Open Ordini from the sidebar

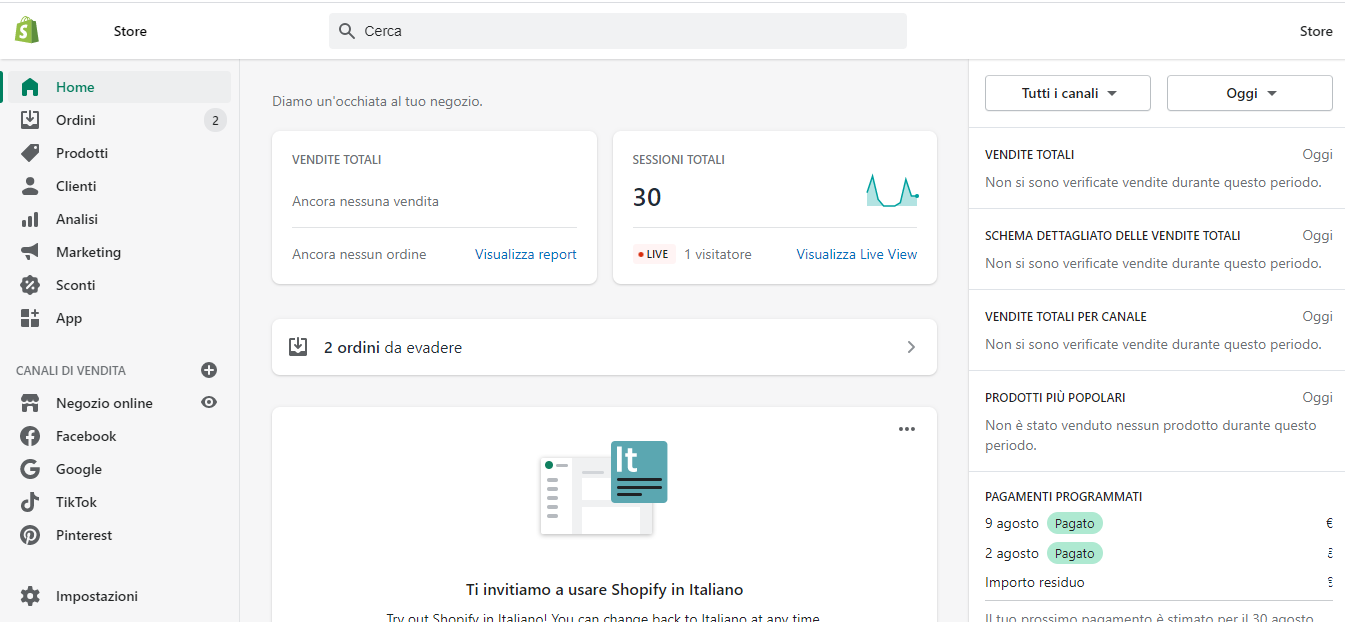coord(75,120)
